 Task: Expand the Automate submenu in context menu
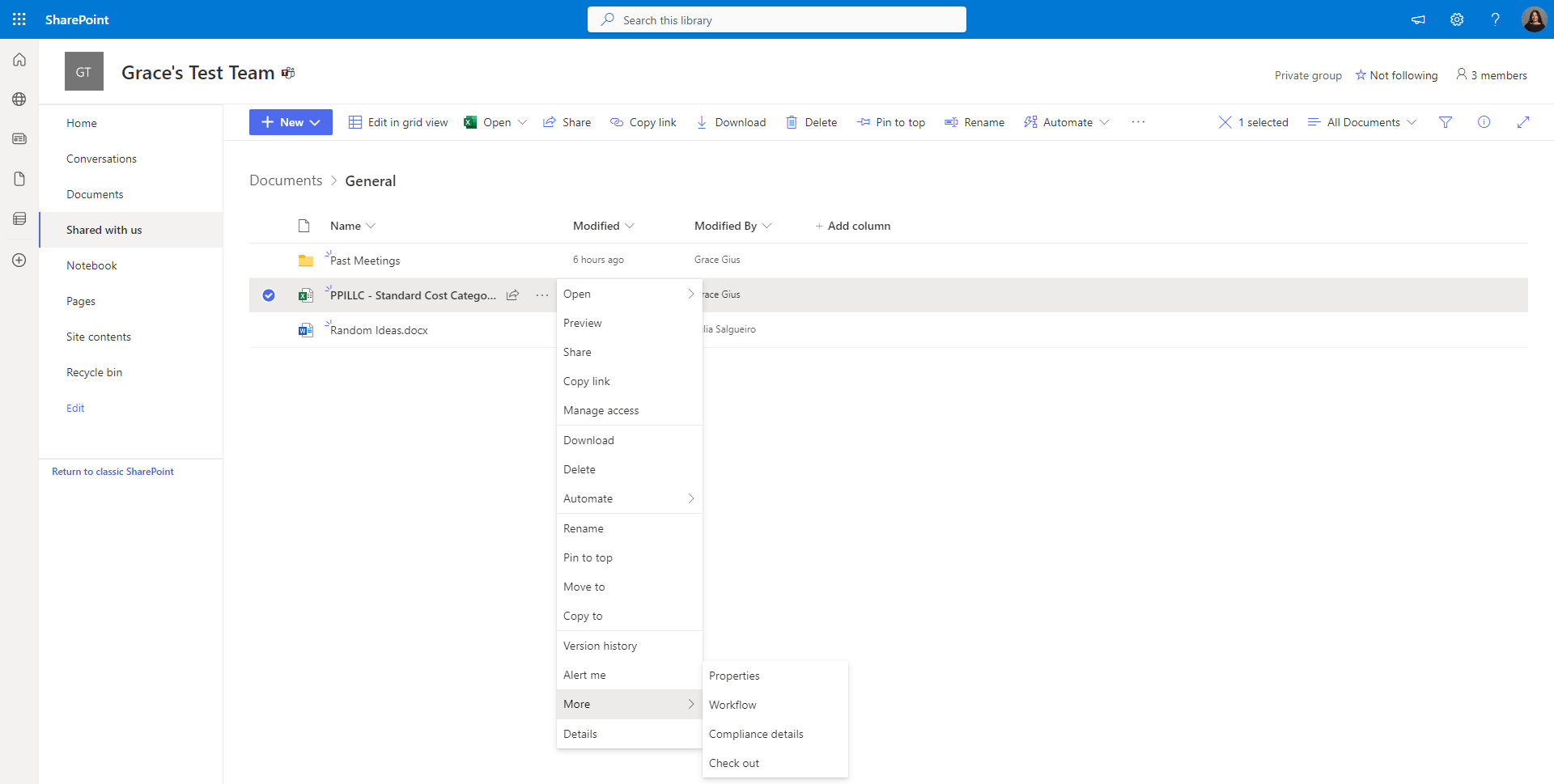690,498
